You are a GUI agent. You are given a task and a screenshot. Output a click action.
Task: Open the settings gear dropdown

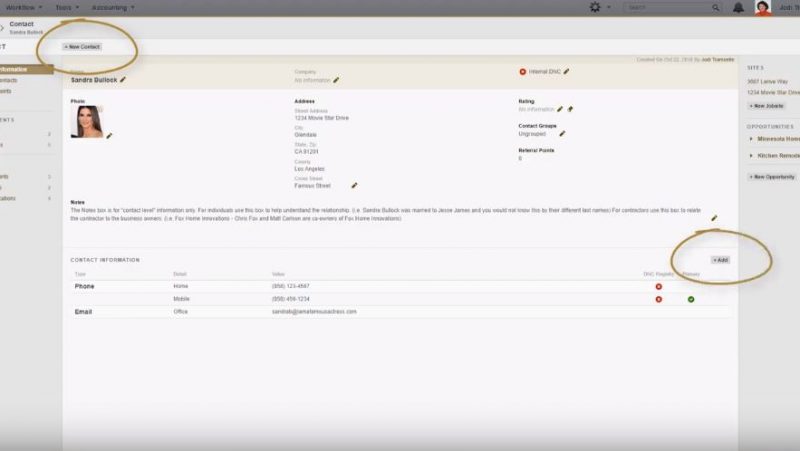pyautogui.click(x=598, y=7)
